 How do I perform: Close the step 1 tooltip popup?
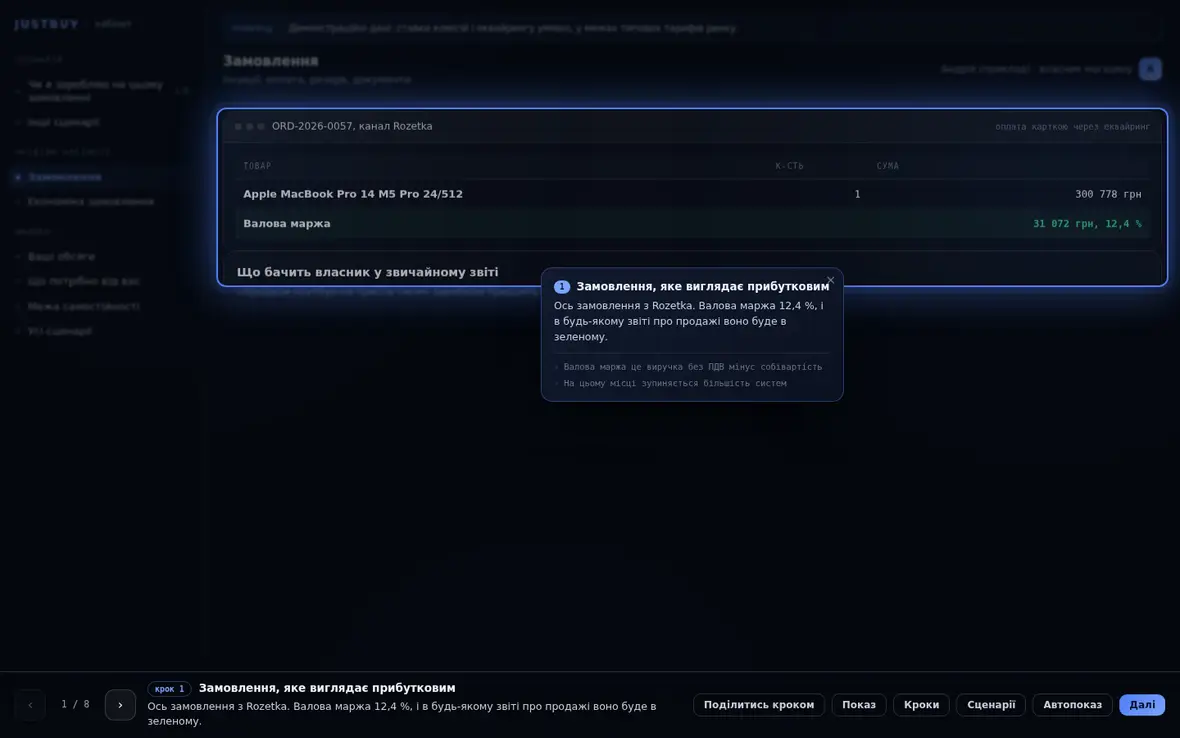[830, 281]
